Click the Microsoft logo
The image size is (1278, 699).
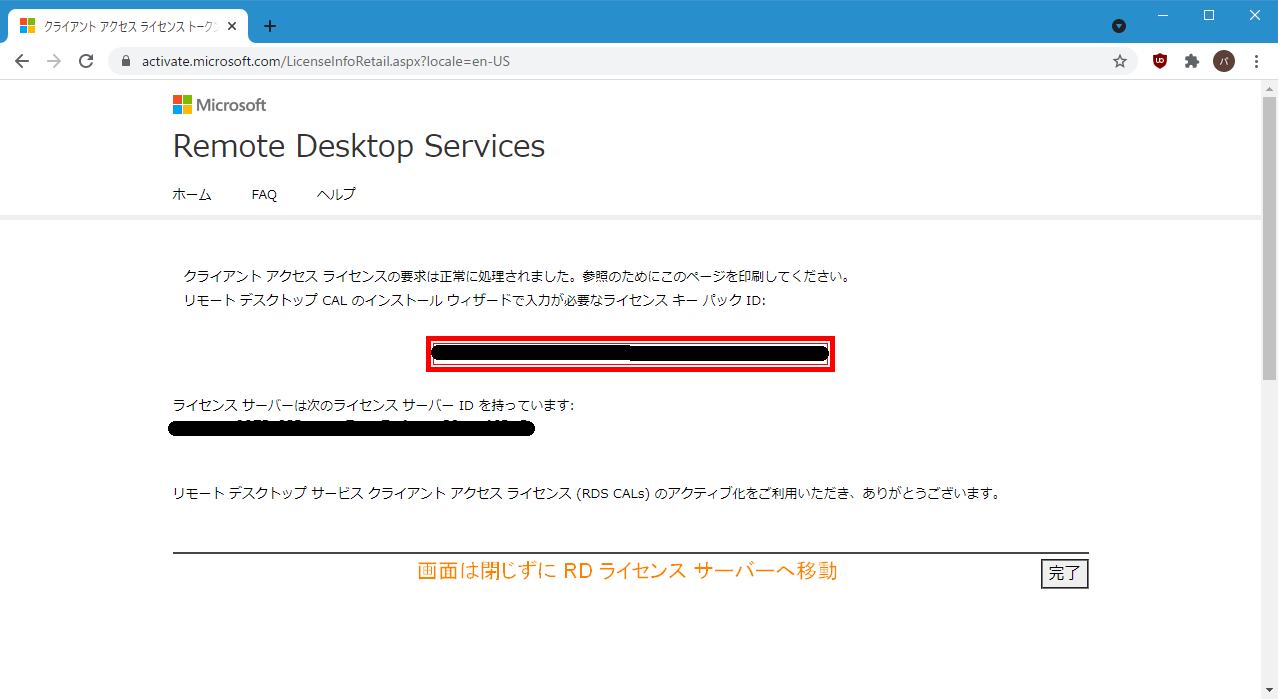coord(219,105)
